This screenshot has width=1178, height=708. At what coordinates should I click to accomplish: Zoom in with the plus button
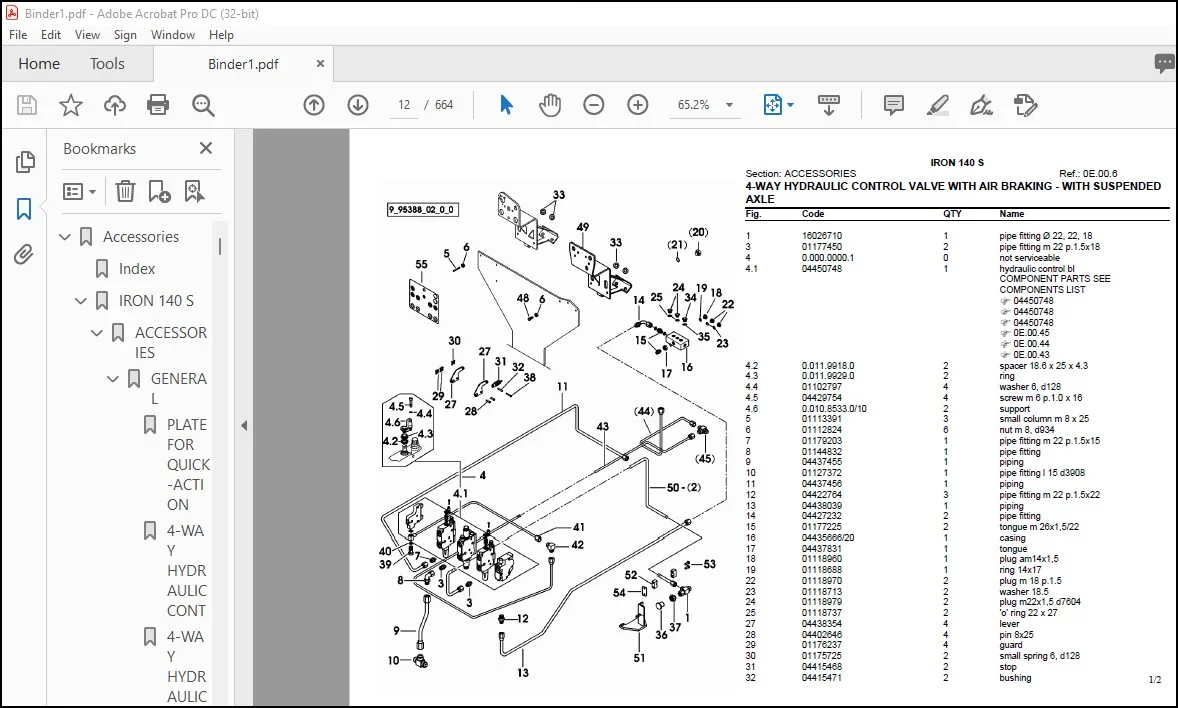point(638,105)
